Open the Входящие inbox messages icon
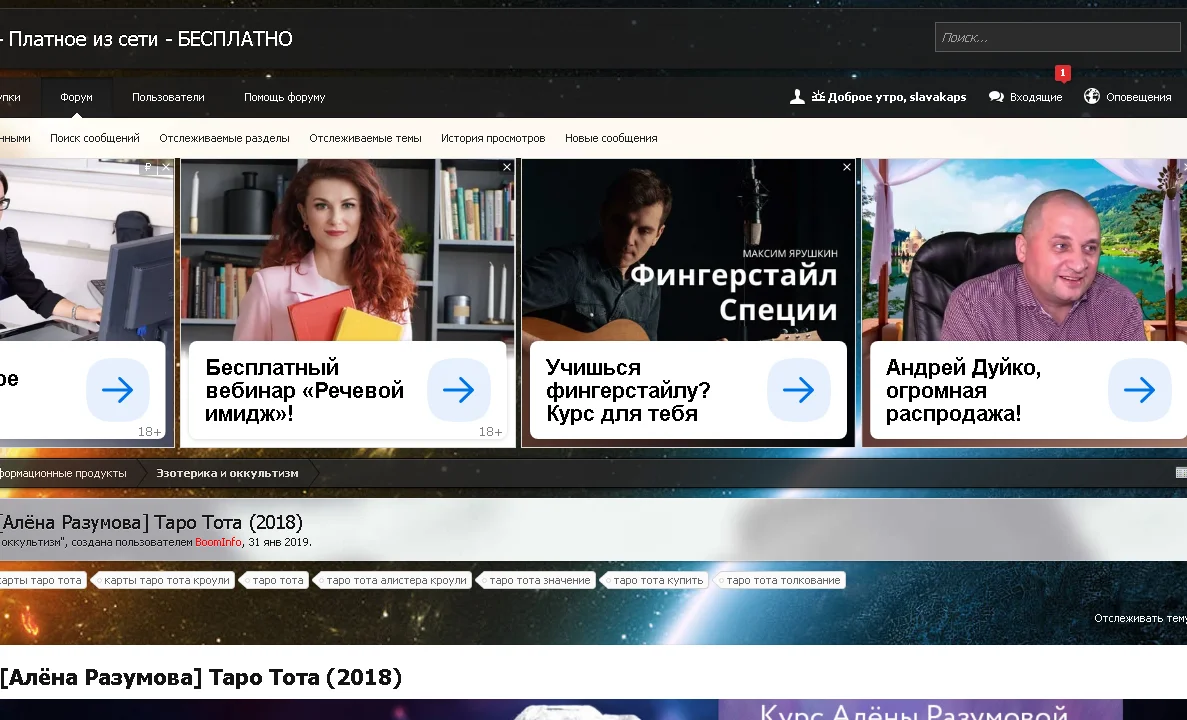This screenshot has width=1187, height=720. 996,97
